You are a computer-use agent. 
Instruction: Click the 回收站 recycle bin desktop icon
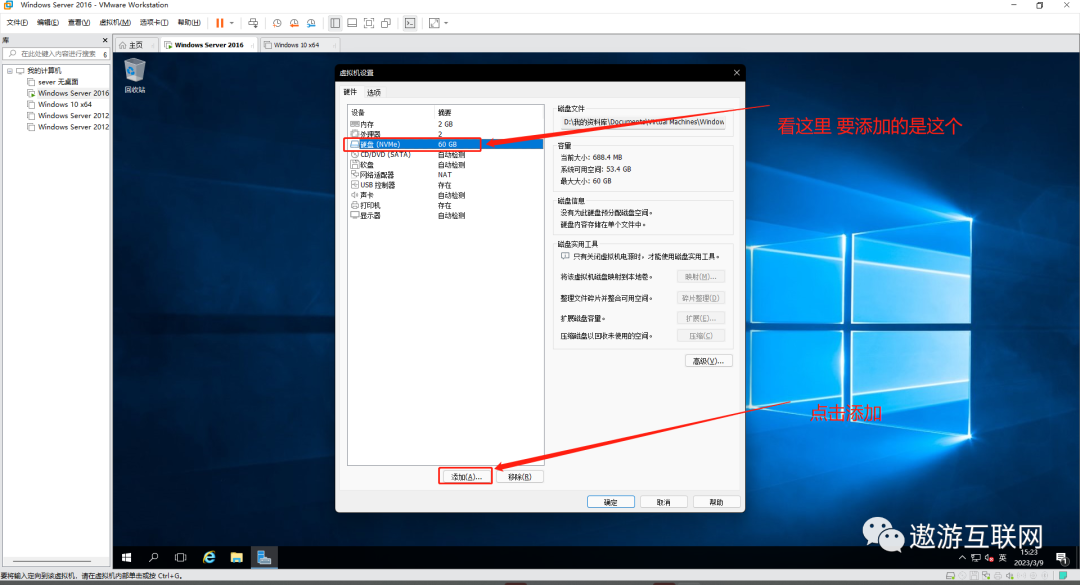(x=134, y=75)
